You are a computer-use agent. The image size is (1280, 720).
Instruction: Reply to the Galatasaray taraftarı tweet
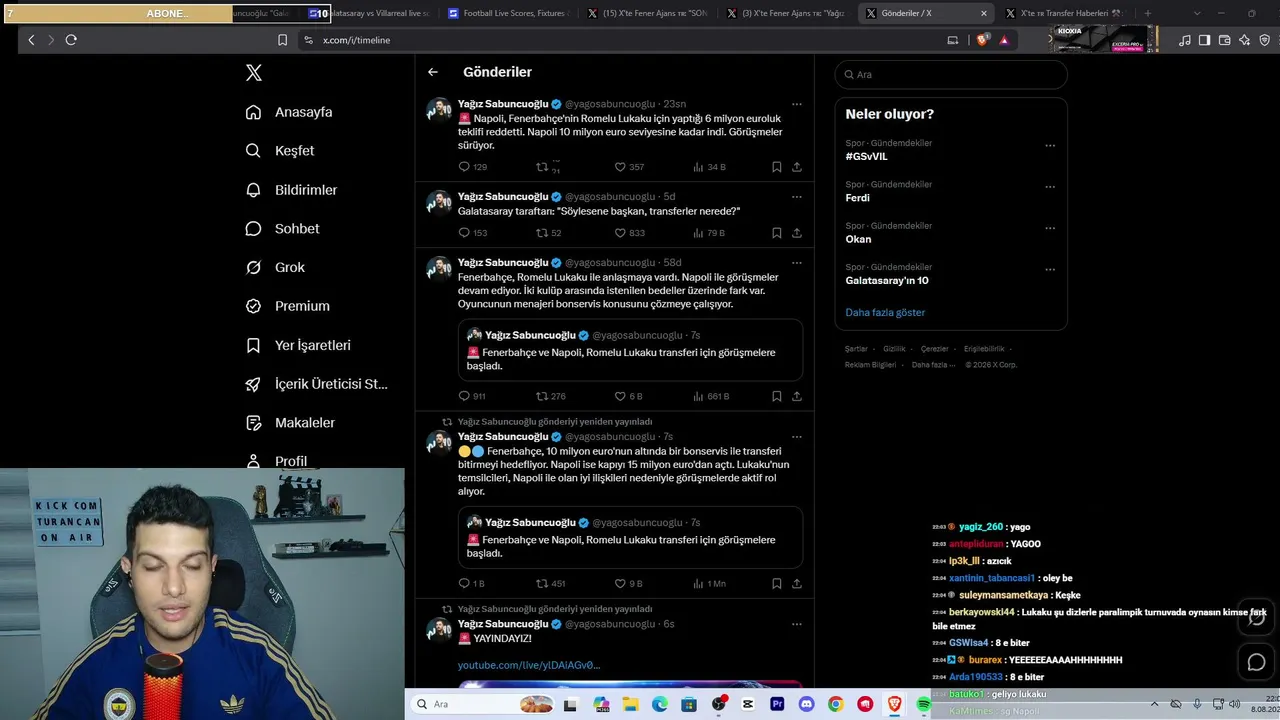464,233
